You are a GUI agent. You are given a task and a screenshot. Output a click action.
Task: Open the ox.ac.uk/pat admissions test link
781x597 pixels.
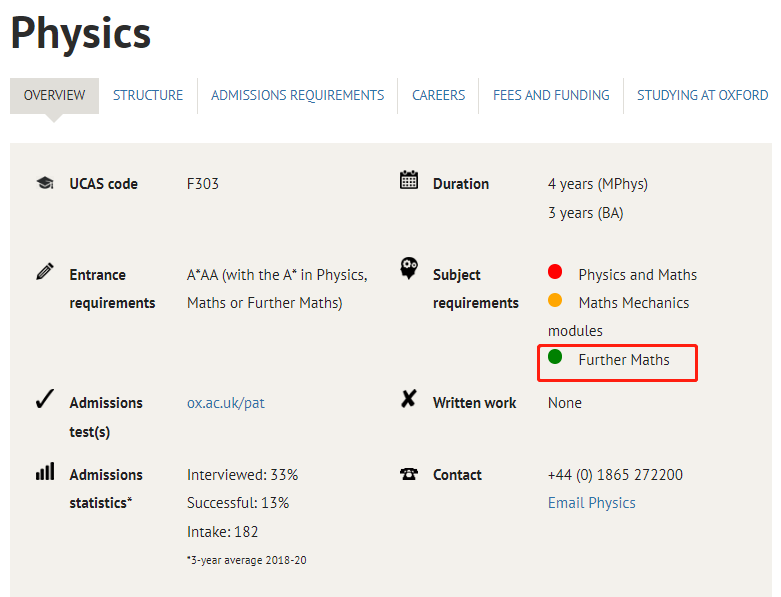coord(226,403)
